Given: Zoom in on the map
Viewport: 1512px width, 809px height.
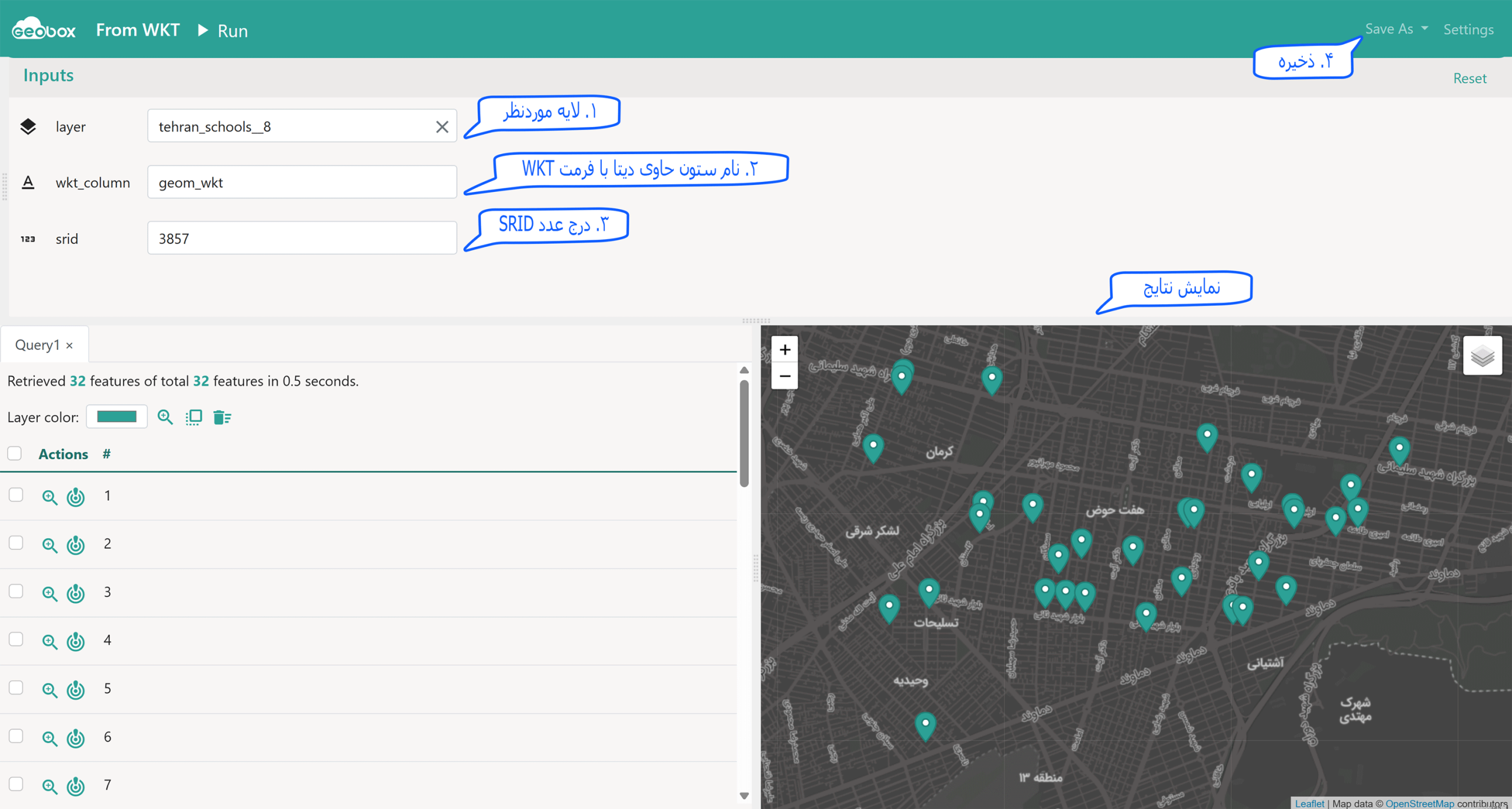Looking at the screenshot, I should [x=784, y=350].
